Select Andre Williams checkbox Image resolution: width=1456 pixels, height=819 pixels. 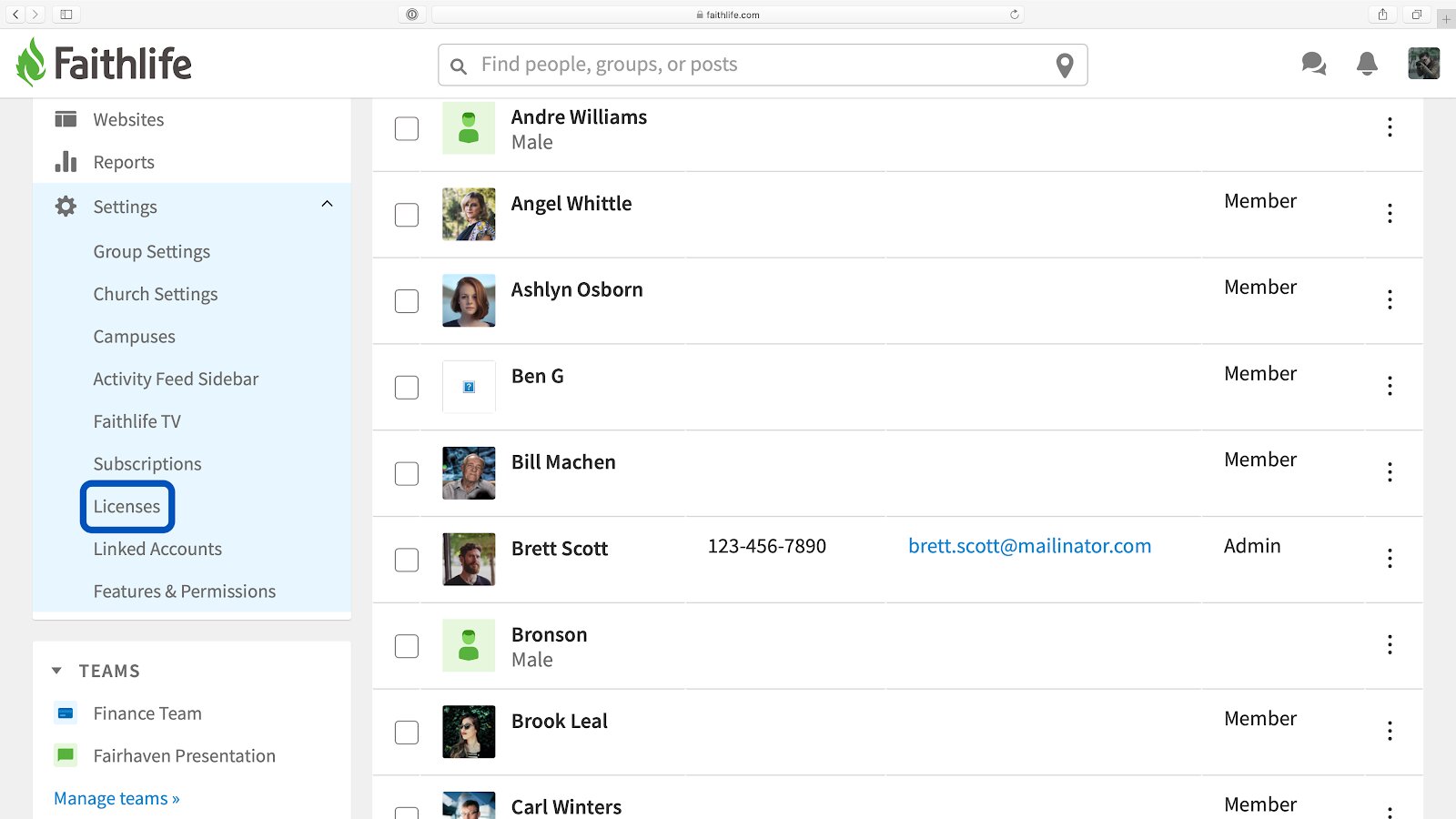point(407,128)
